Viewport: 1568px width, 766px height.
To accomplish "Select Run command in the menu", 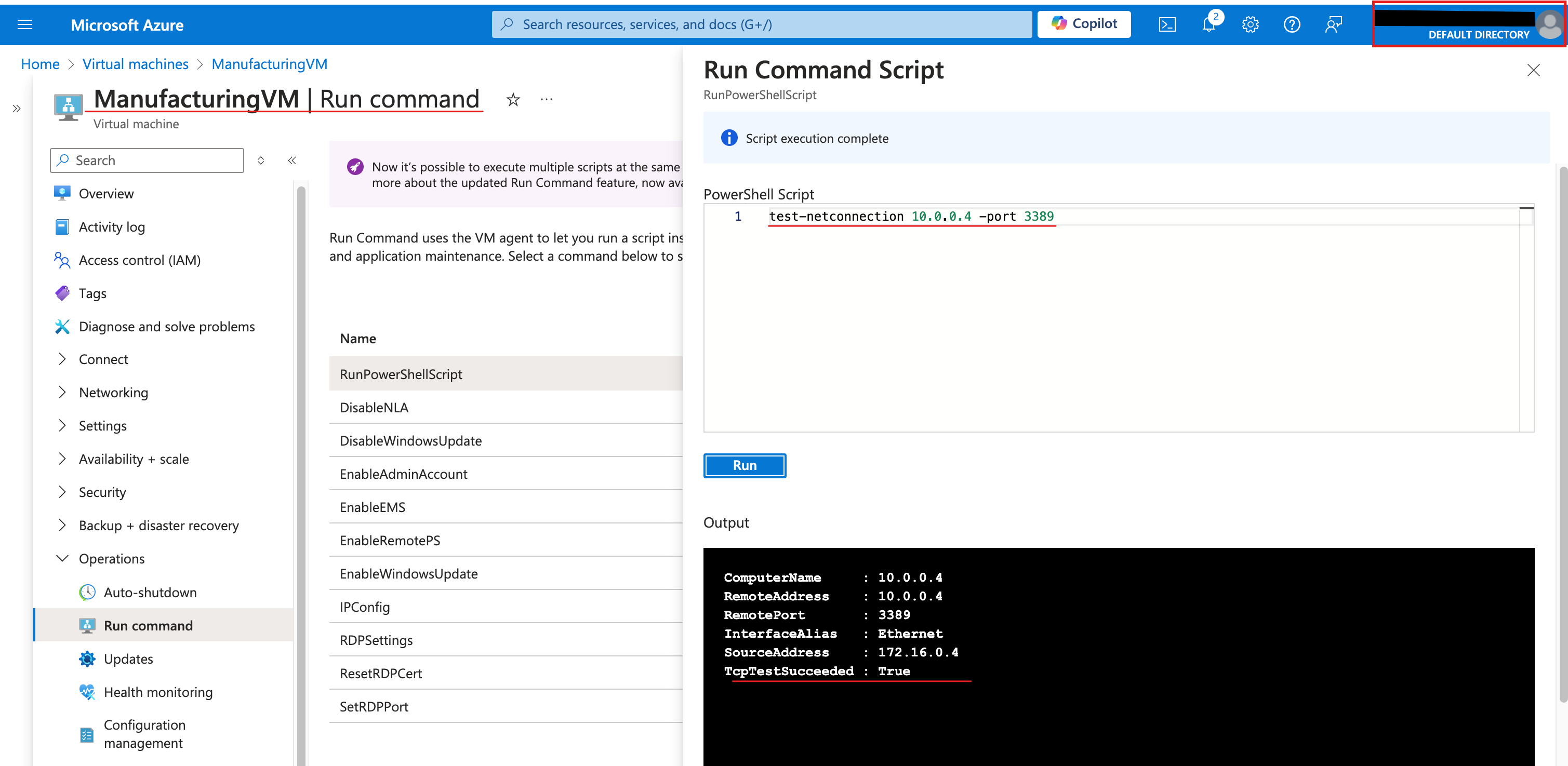I will [164, 625].
